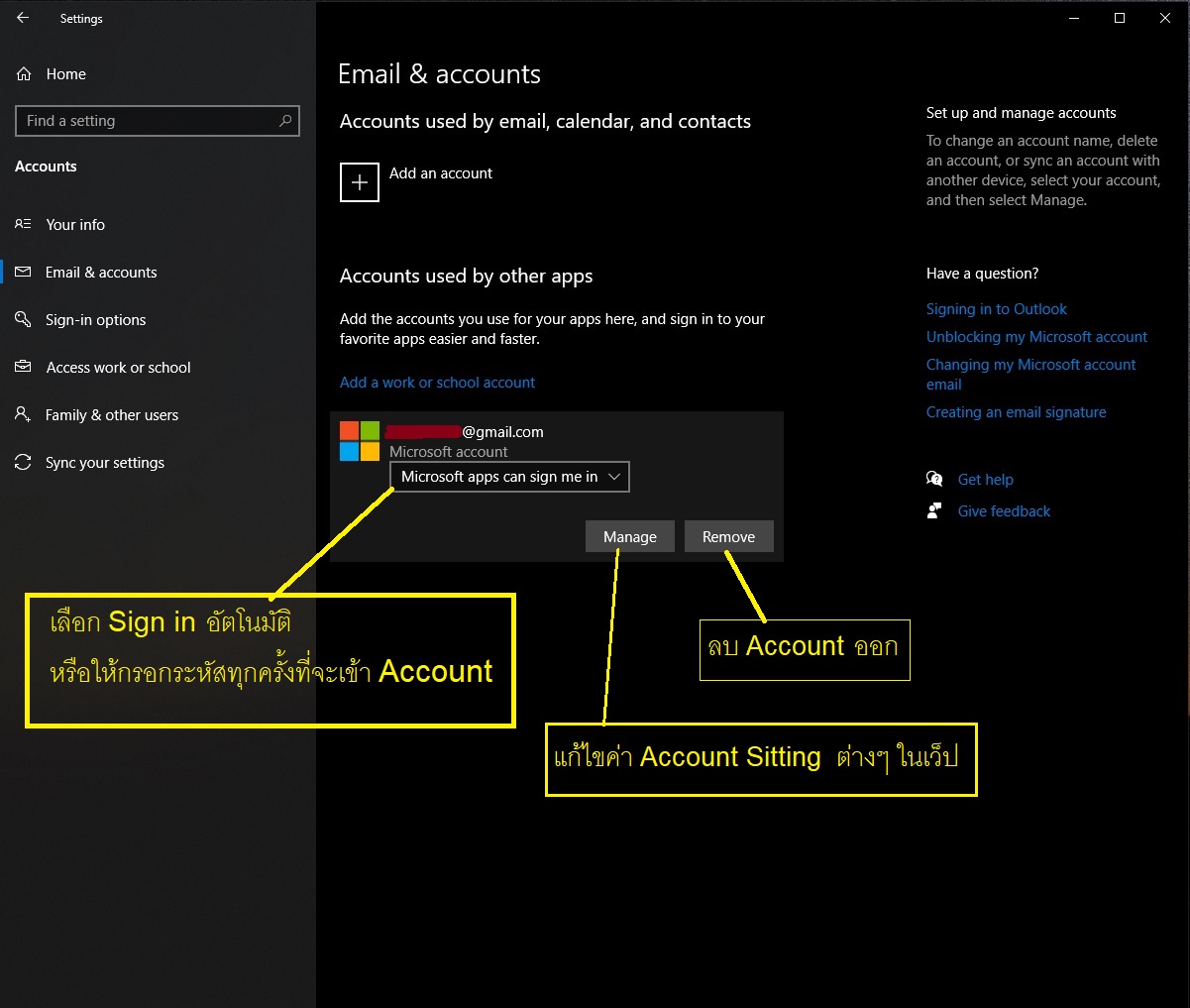Select the Access work or school briefcase icon
The height and width of the screenshot is (1008, 1190).
(x=23, y=367)
